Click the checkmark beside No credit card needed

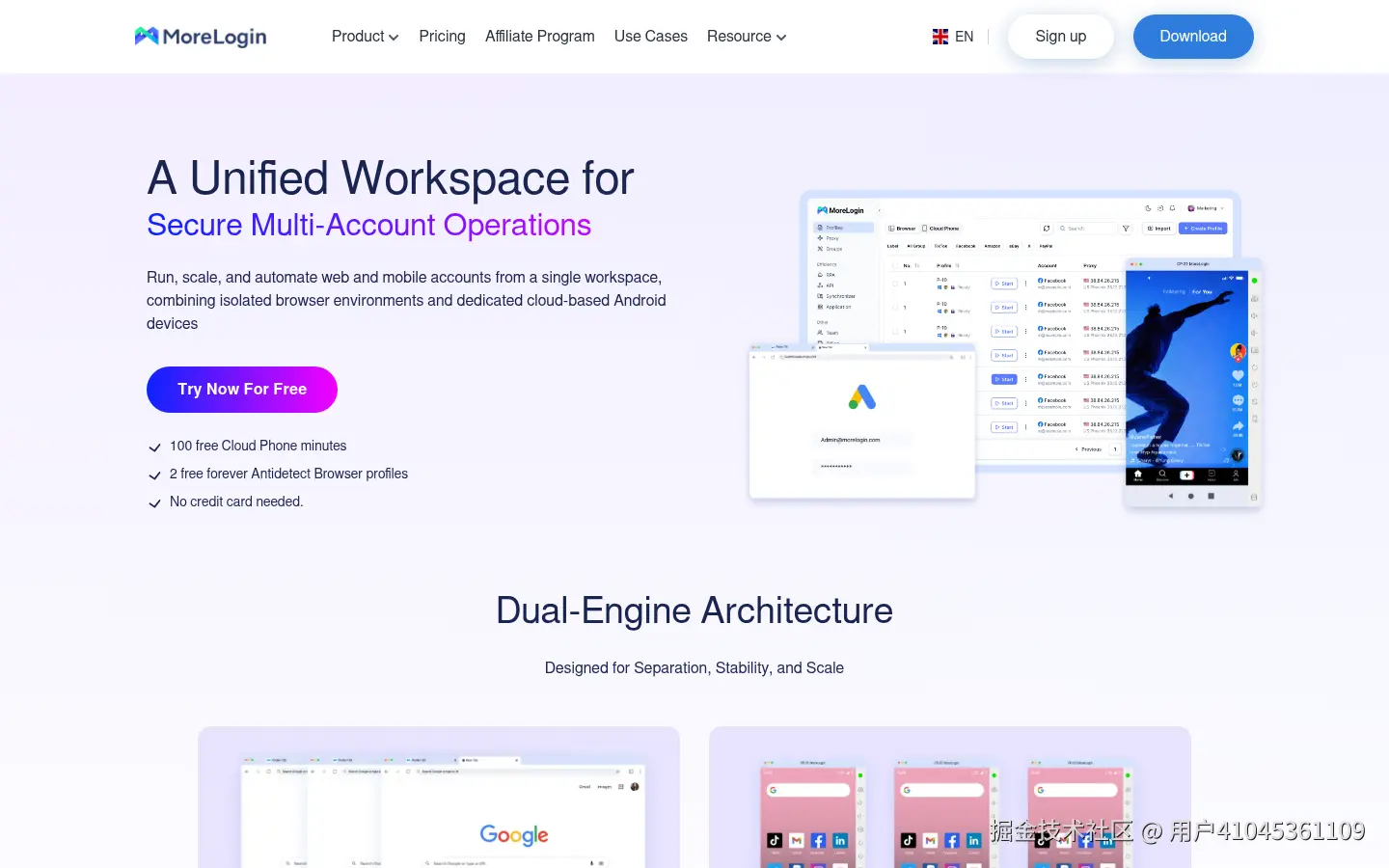(154, 503)
